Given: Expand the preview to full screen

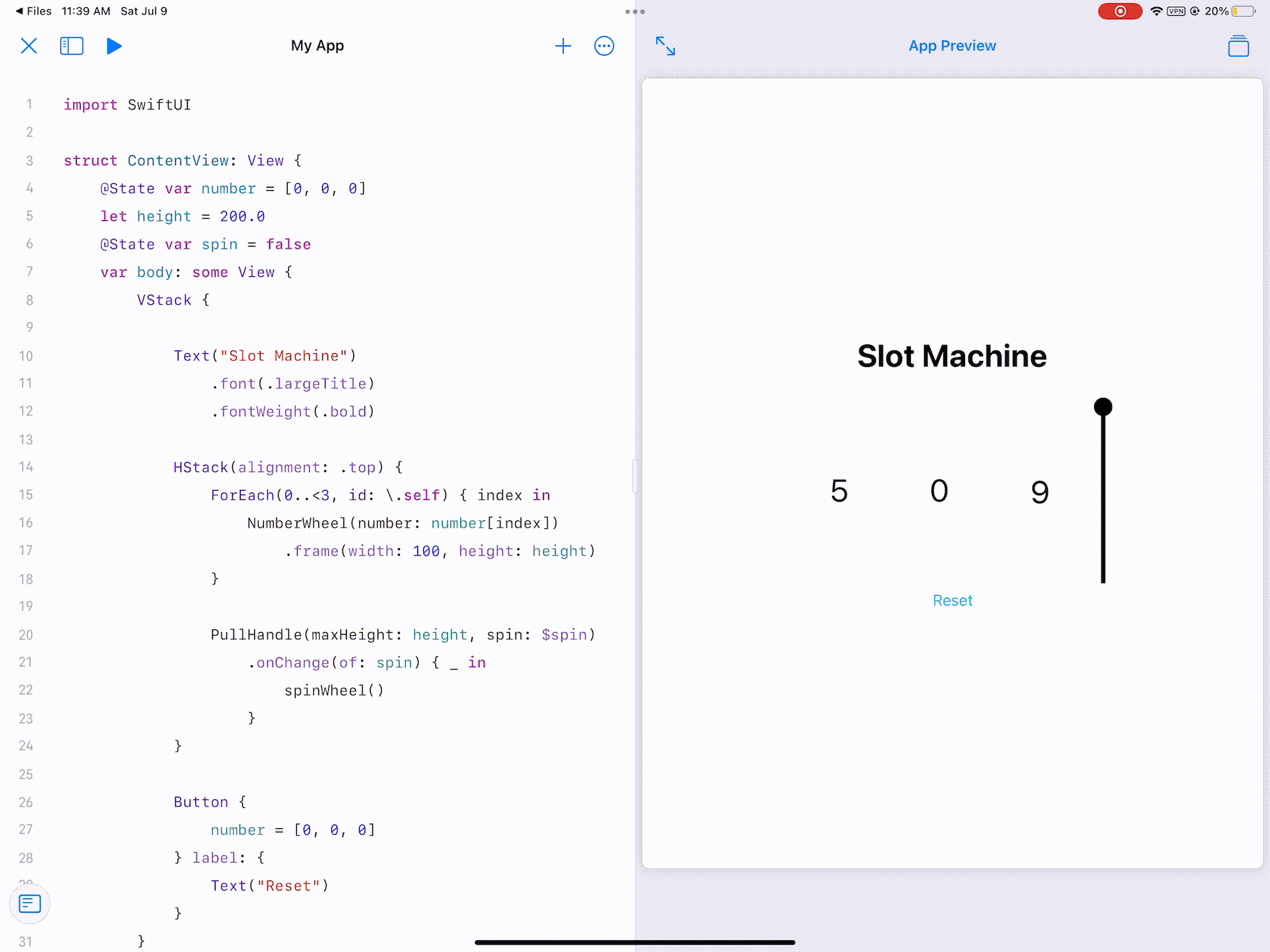Looking at the screenshot, I should 665,46.
